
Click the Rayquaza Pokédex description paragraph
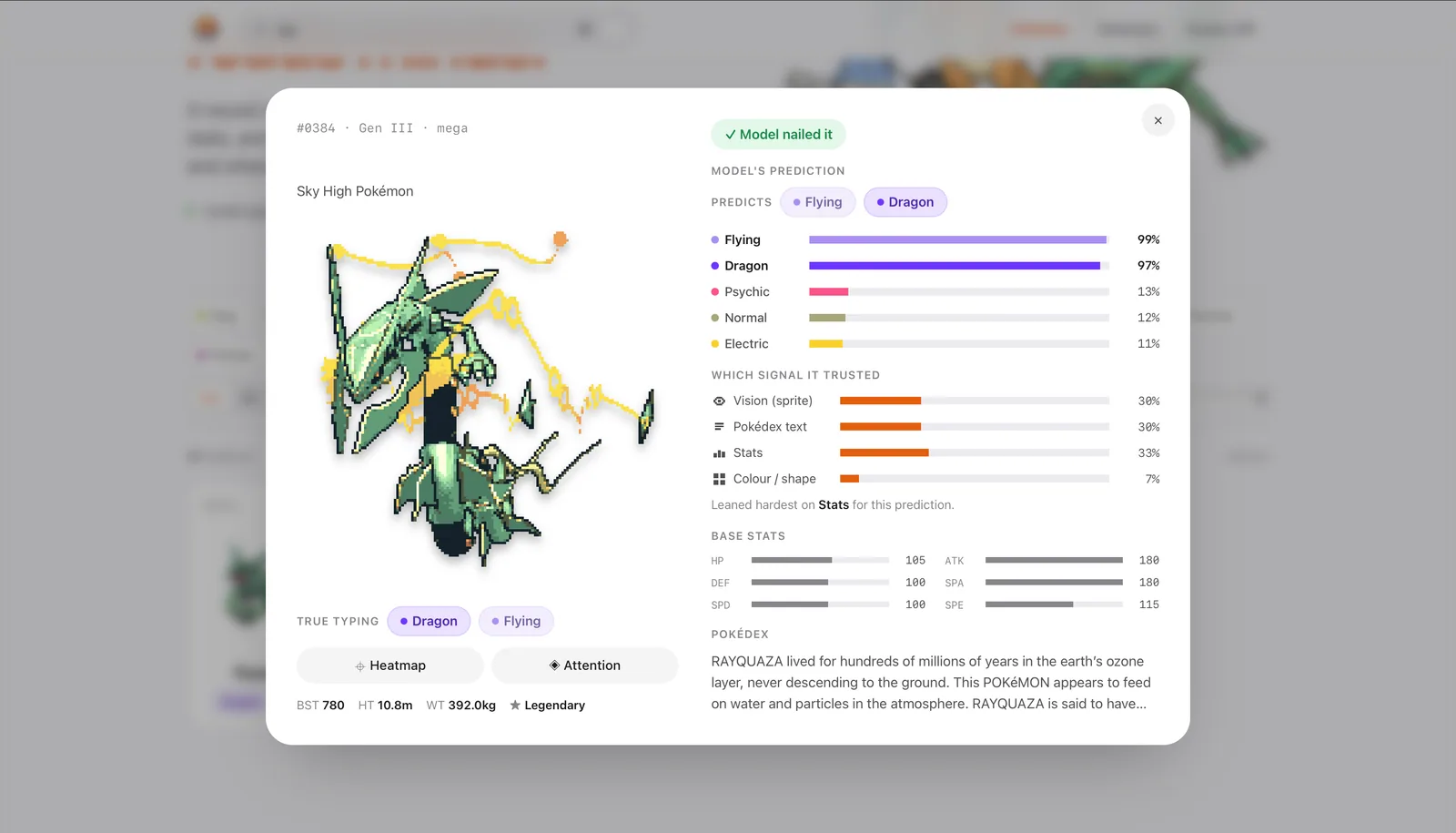coord(933,683)
